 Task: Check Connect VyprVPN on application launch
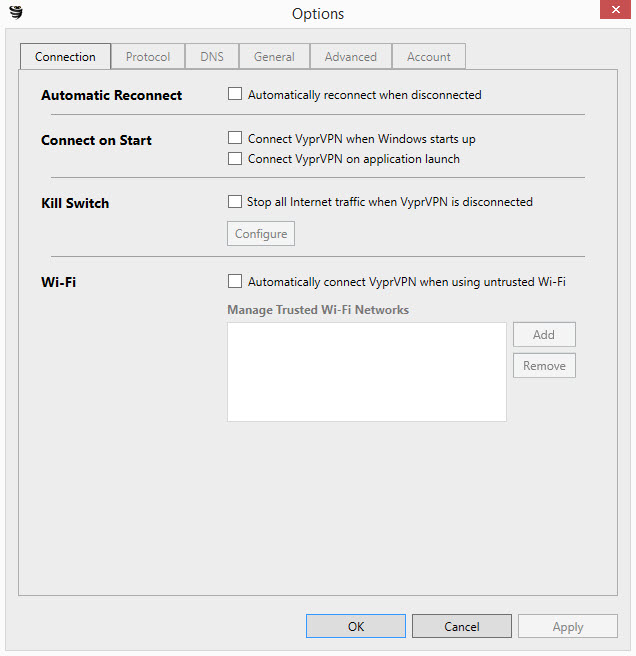click(235, 159)
